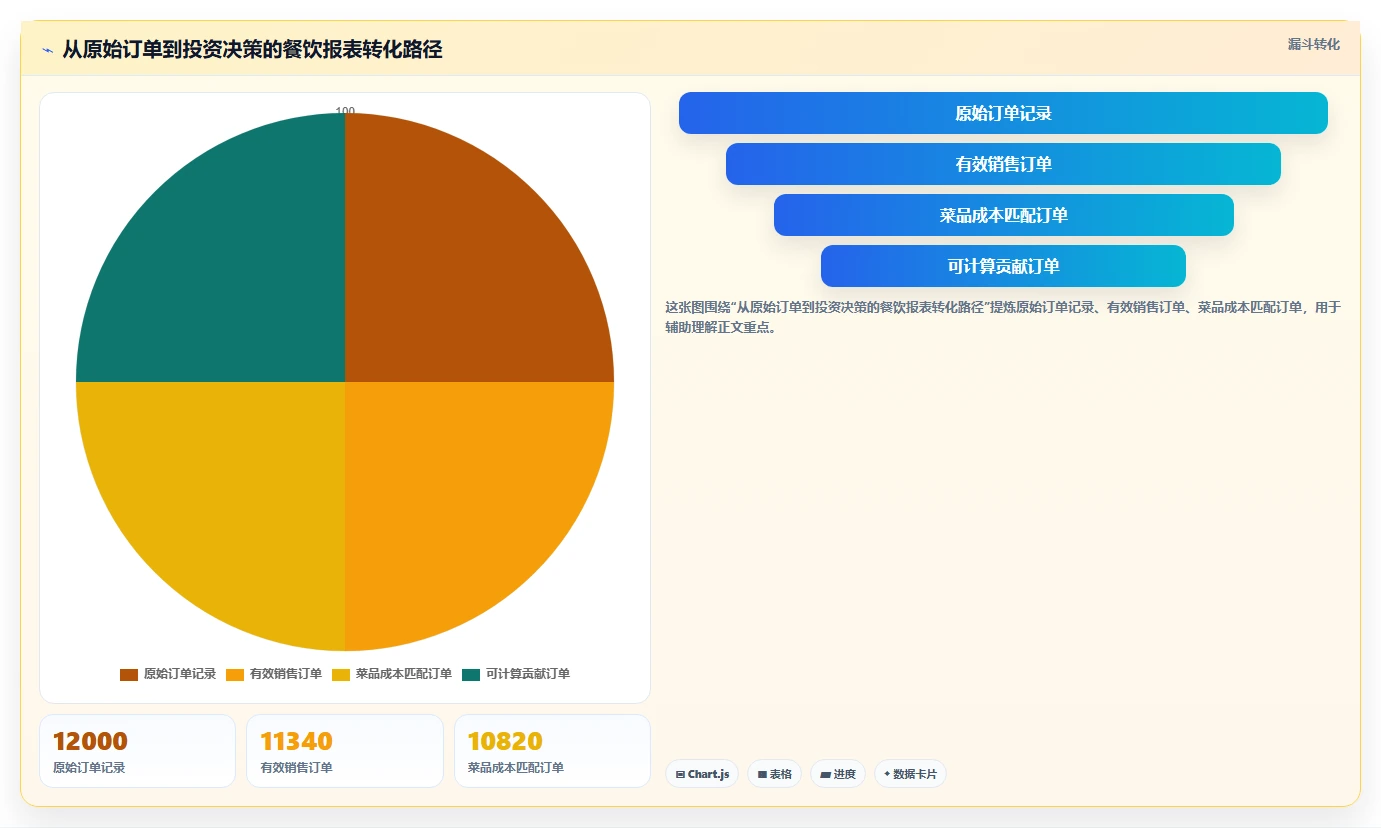Screen dimensions: 1381x828
Task: Click the description paragraph under the funnel
Action: [1003, 317]
